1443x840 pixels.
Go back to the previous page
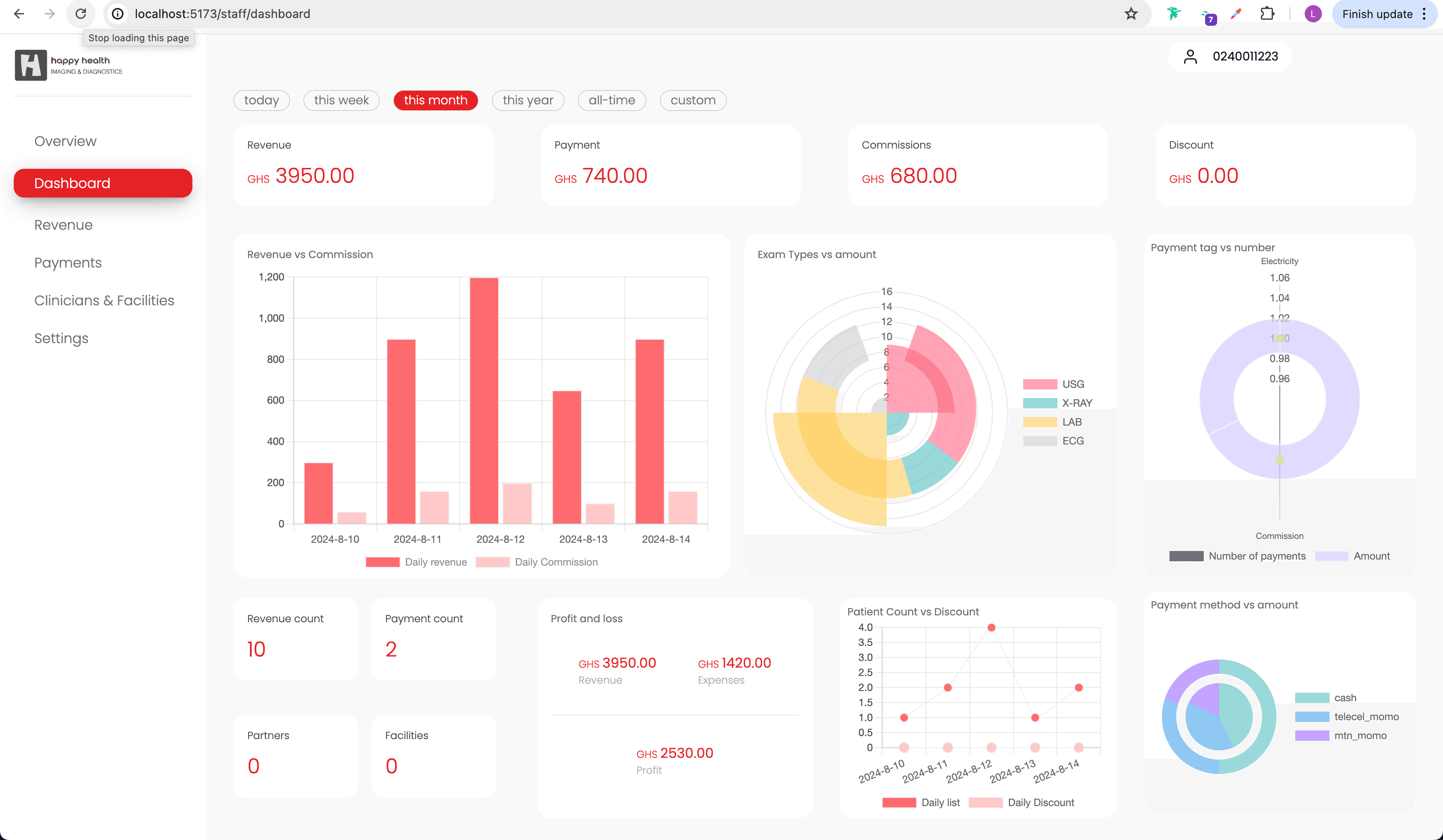coord(19,14)
